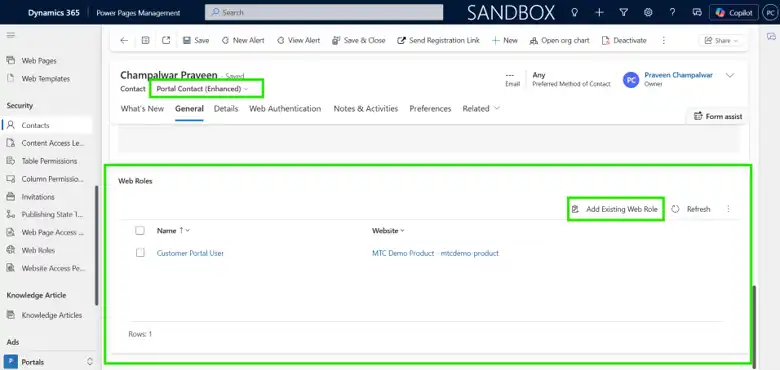The width and height of the screenshot is (780, 370).
Task: Click New in the command bar
Action: tap(504, 40)
